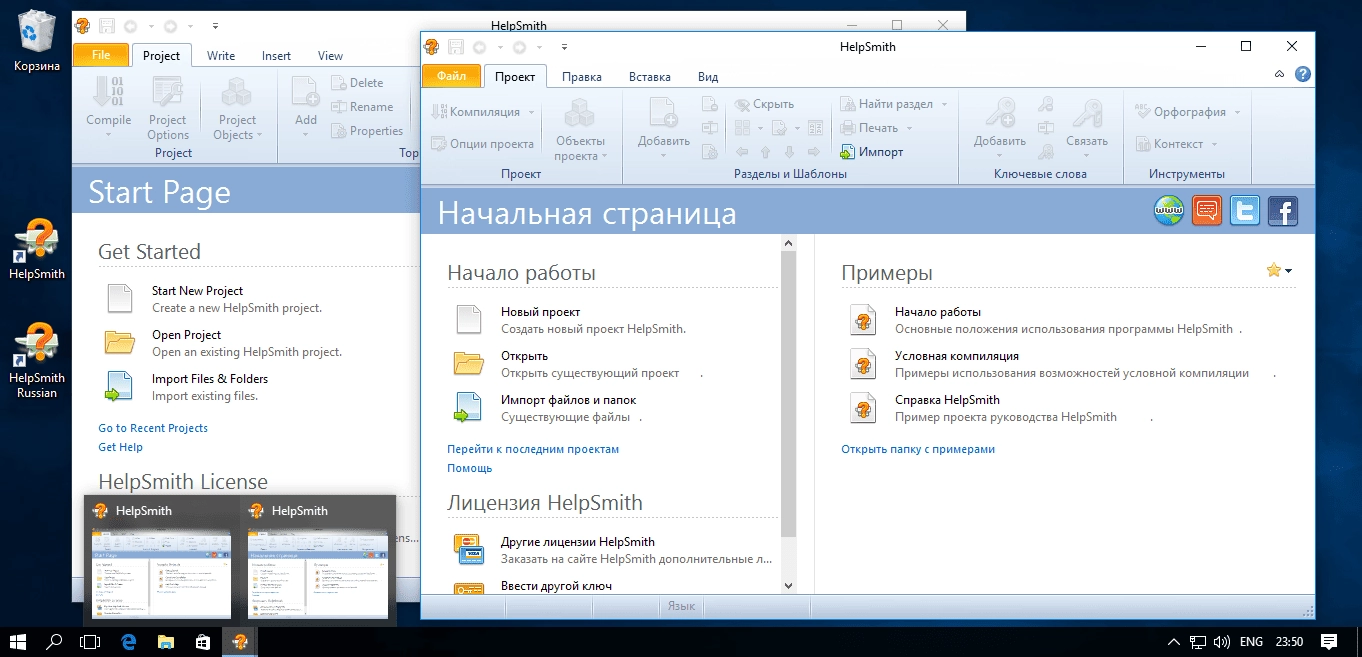Click the save disk icon in the Russian title bar
The height and width of the screenshot is (657, 1362).
click(x=455, y=47)
